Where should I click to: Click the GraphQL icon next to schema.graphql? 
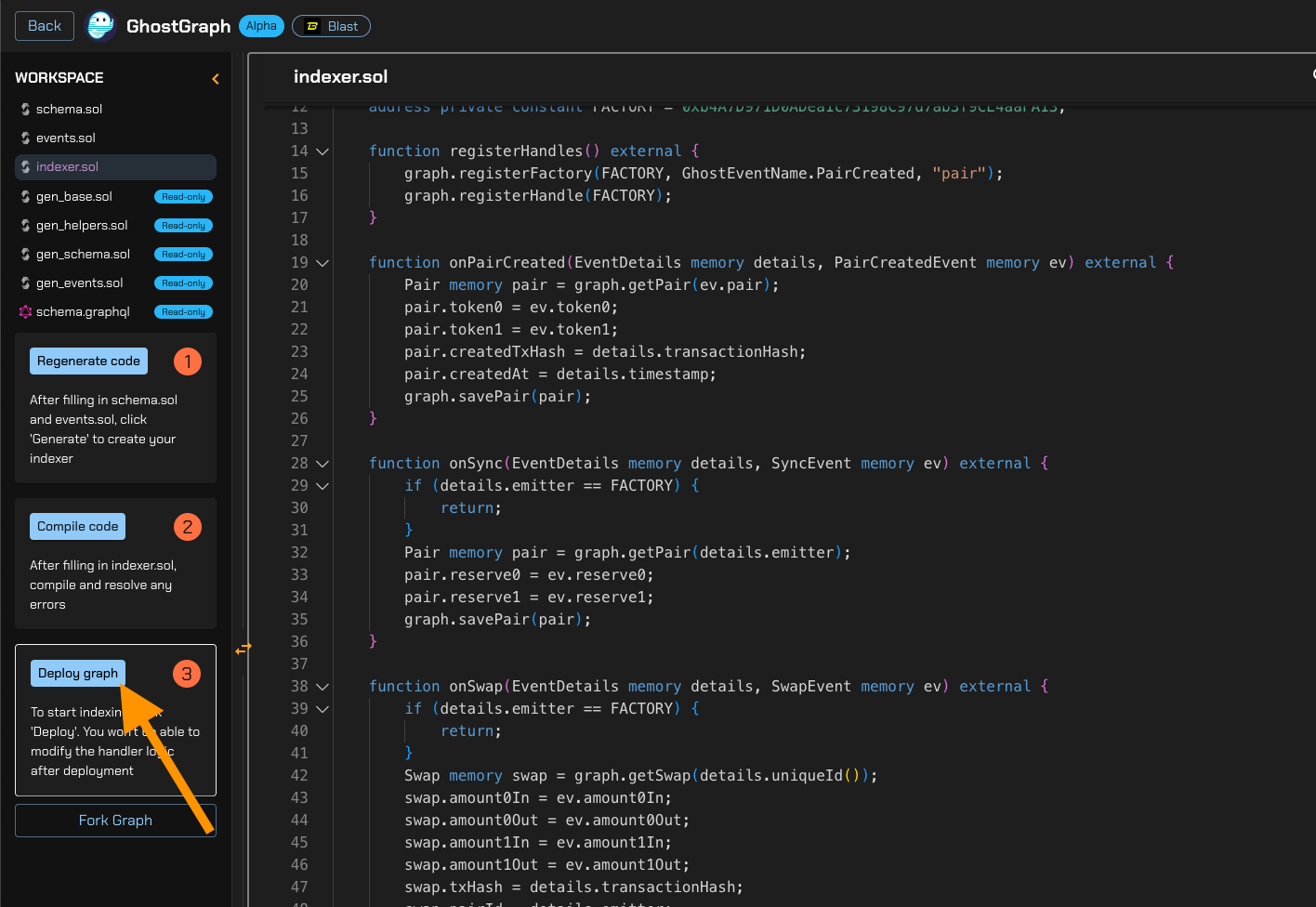click(x=25, y=312)
